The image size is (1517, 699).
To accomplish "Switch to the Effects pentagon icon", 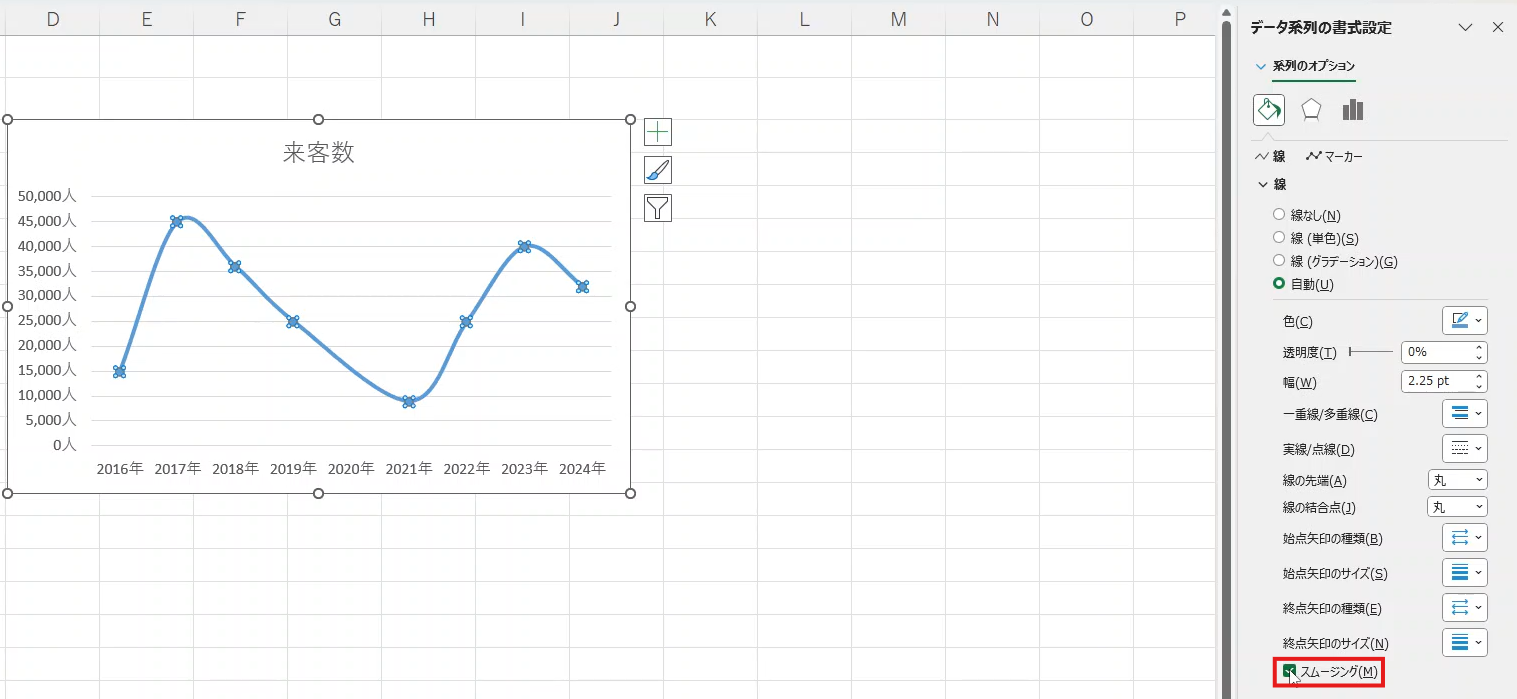I will tap(1311, 110).
